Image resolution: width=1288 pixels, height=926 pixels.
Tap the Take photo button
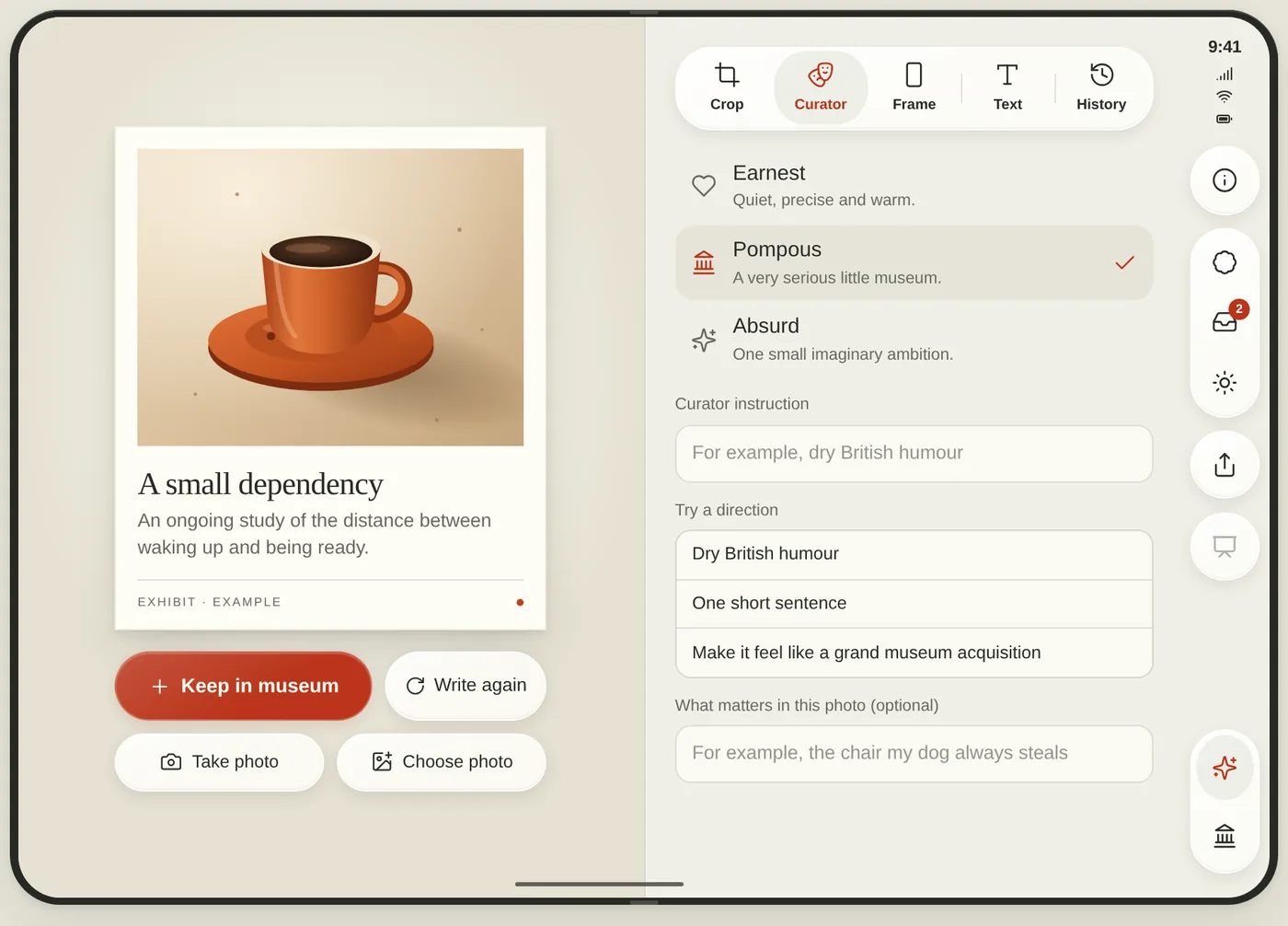pyautogui.click(x=219, y=762)
